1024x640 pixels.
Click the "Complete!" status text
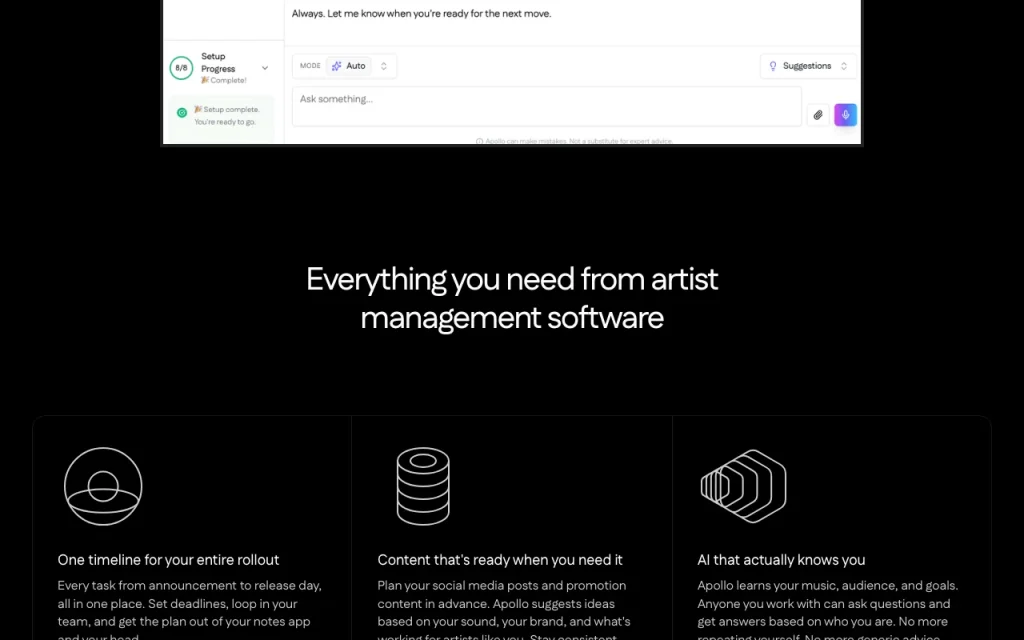(224, 80)
